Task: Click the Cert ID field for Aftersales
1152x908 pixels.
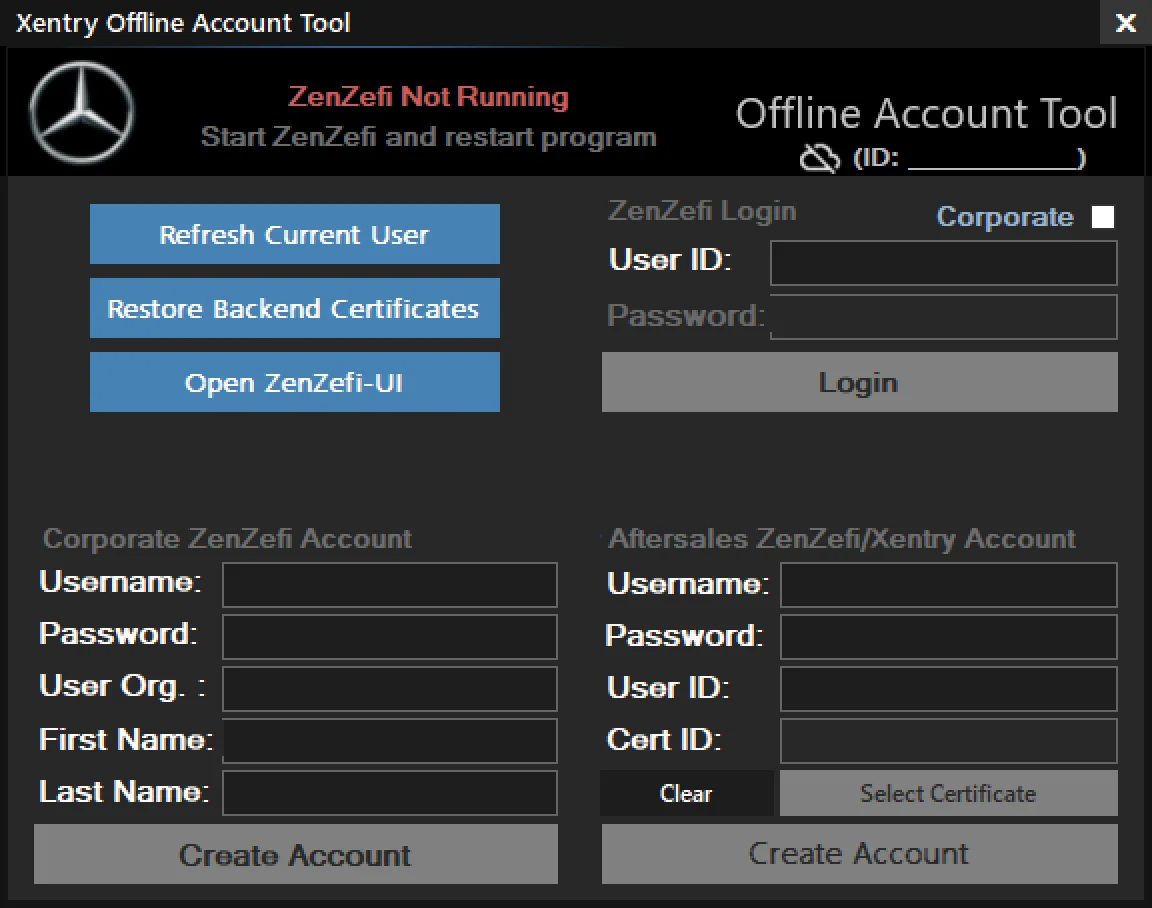Action: [947, 740]
